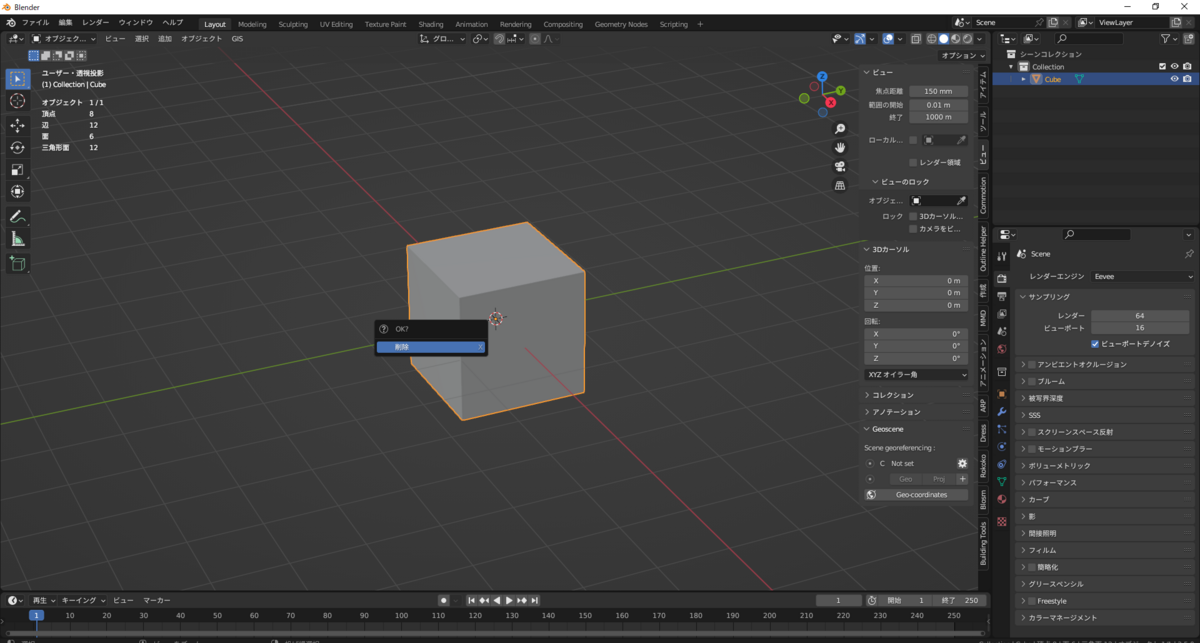Enable スクリーンスペース反射 checkbox
The height and width of the screenshot is (643, 1200).
[x=1032, y=432]
